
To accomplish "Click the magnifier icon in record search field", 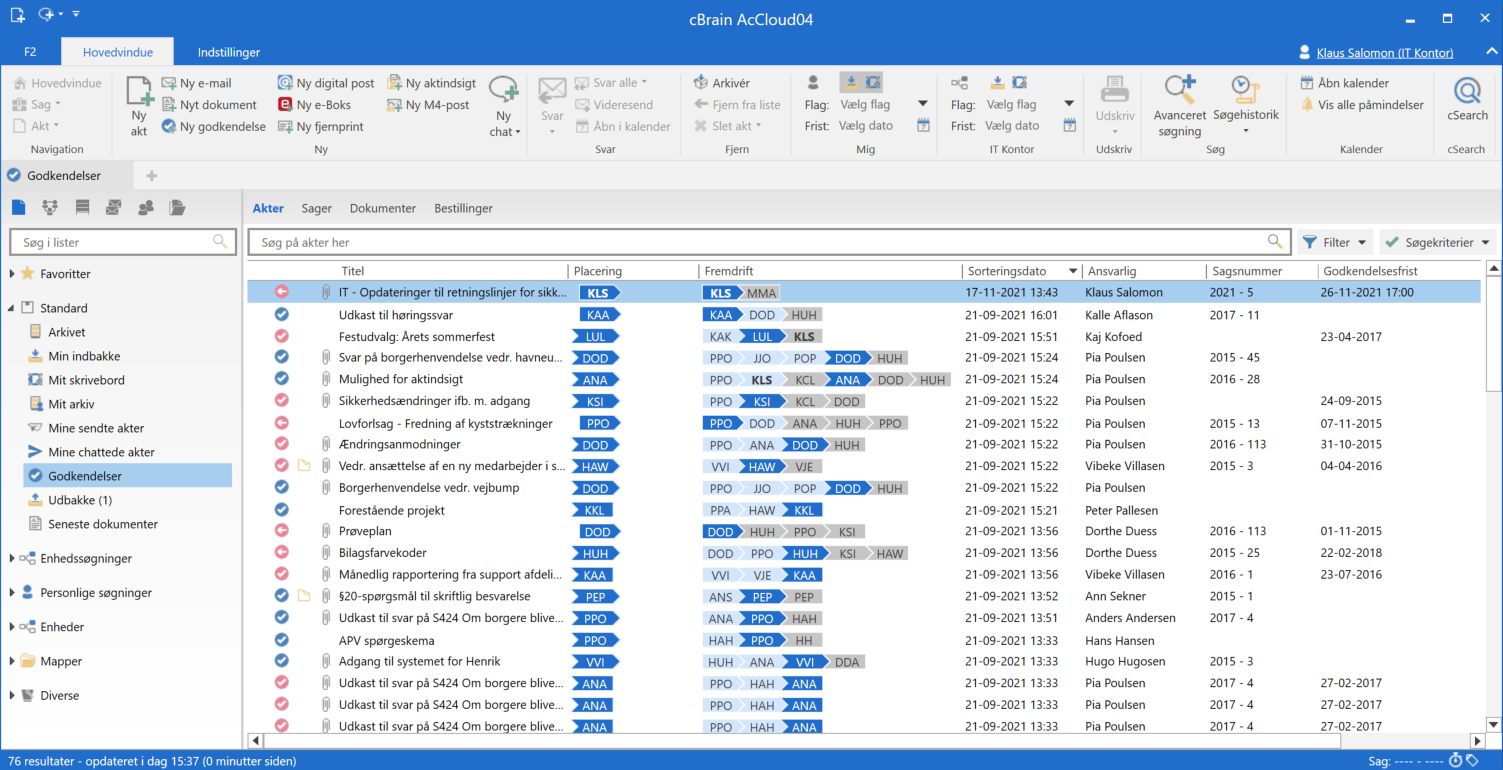I will coord(1275,242).
